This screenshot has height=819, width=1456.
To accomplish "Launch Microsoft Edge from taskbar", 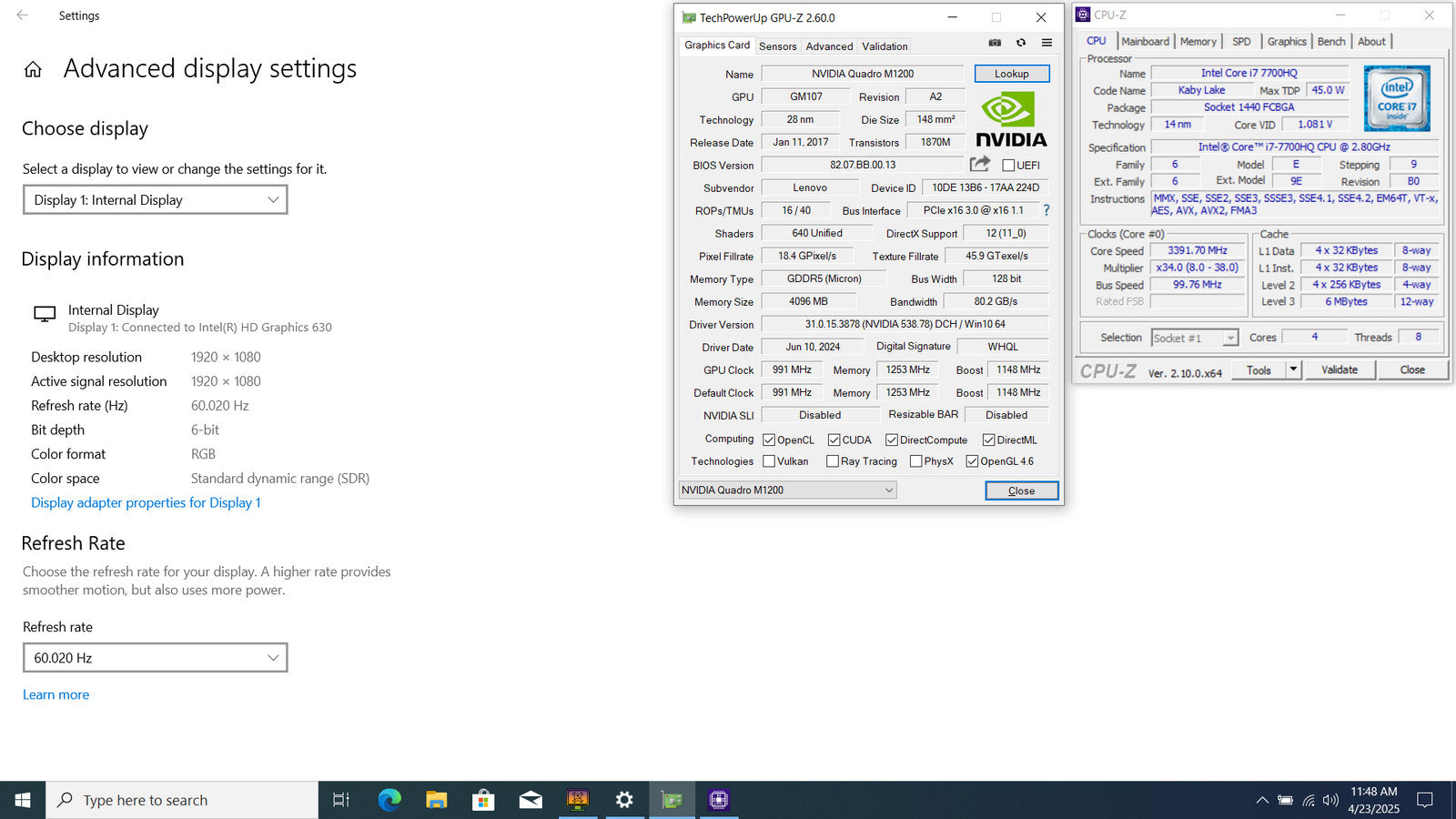I will tap(389, 800).
